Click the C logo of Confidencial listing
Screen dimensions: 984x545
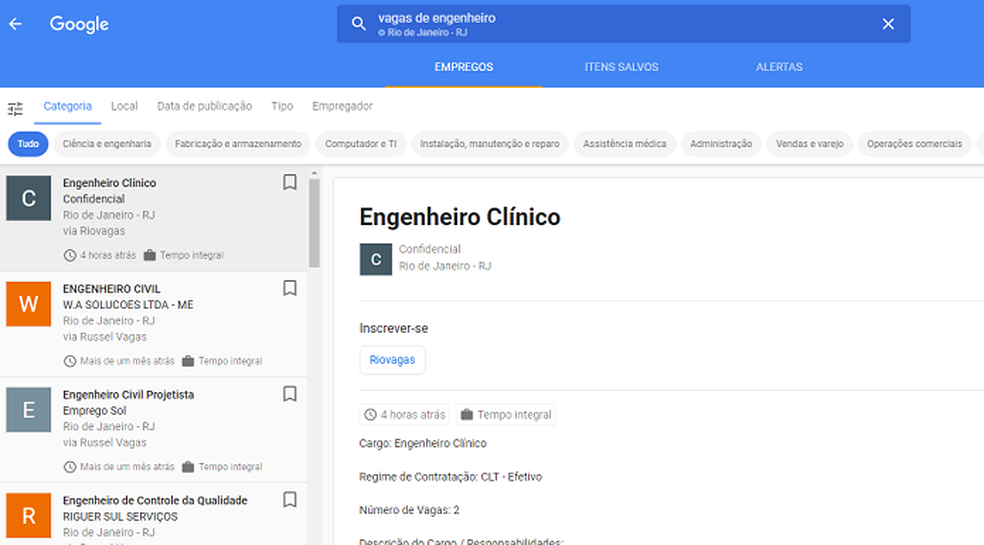tap(28, 198)
